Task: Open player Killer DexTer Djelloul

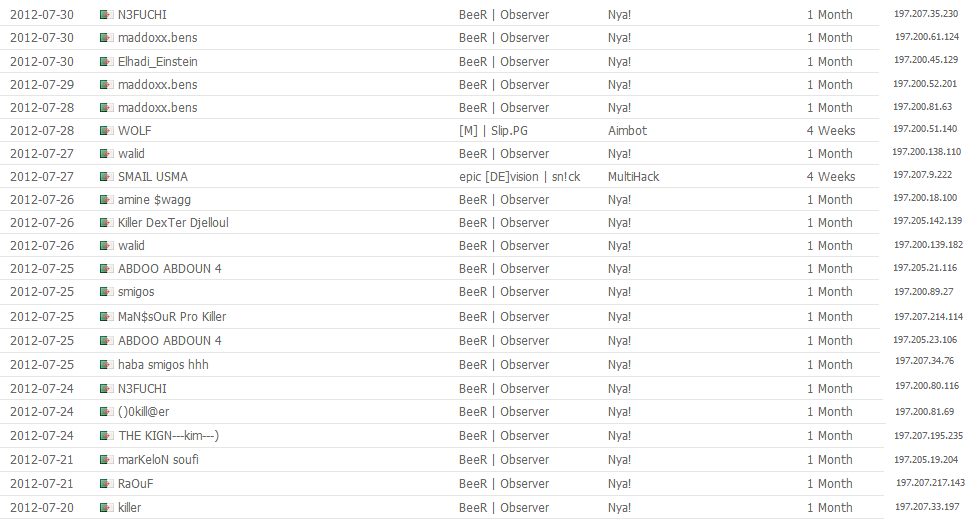Action: click(x=173, y=223)
